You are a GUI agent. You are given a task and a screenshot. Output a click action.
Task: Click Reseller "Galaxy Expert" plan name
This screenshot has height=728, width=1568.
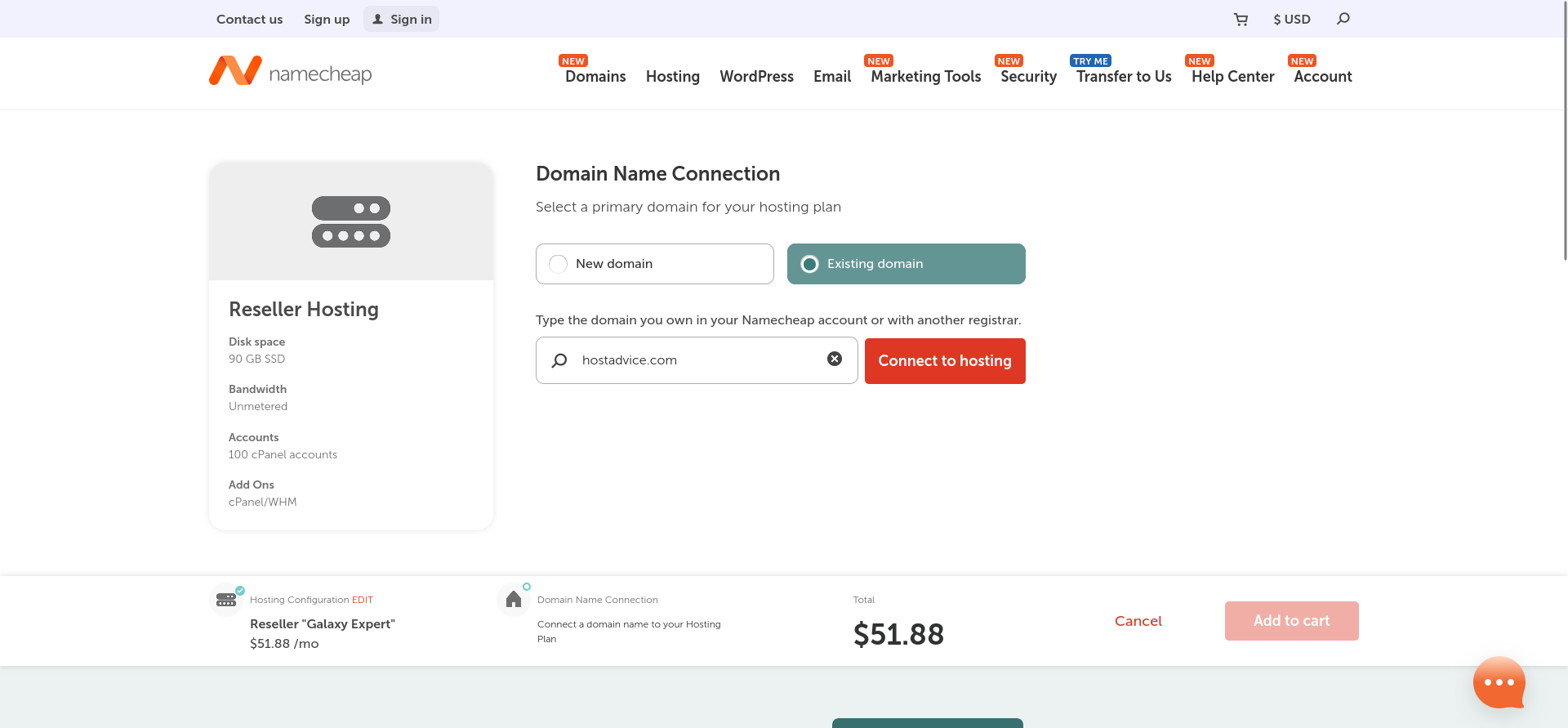(x=323, y=624)
